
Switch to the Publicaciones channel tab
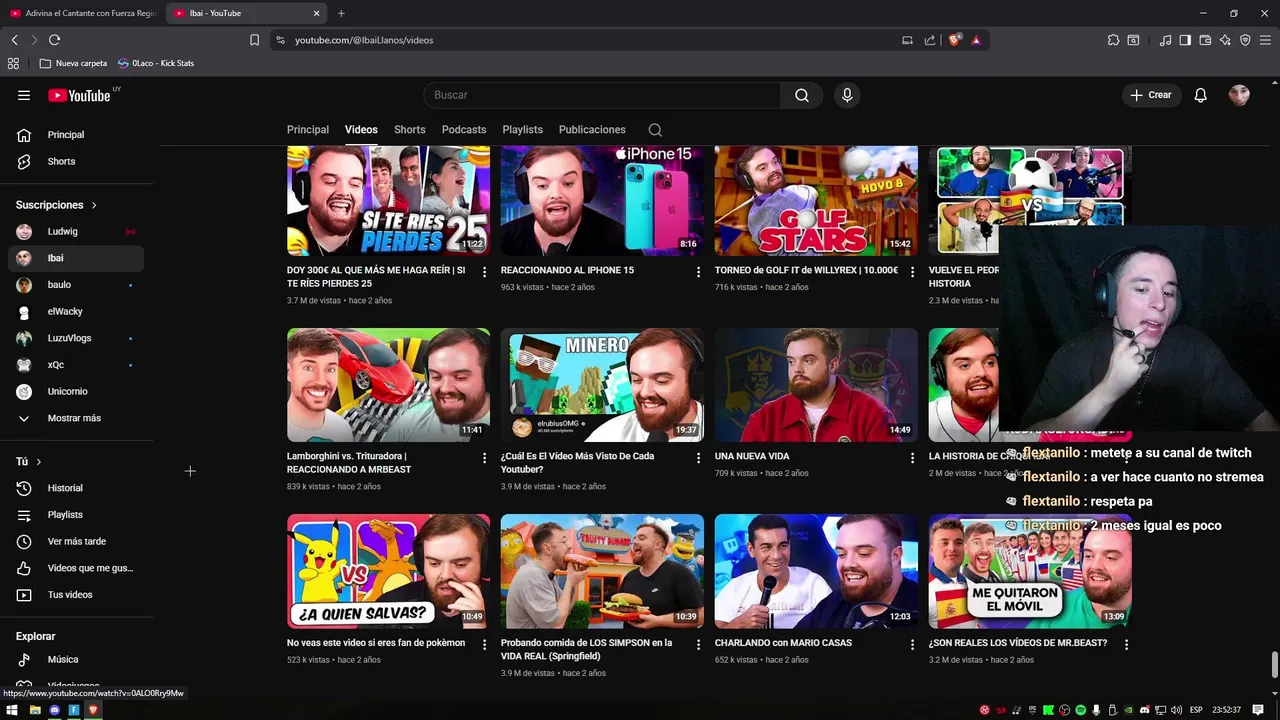pos(592,130)
